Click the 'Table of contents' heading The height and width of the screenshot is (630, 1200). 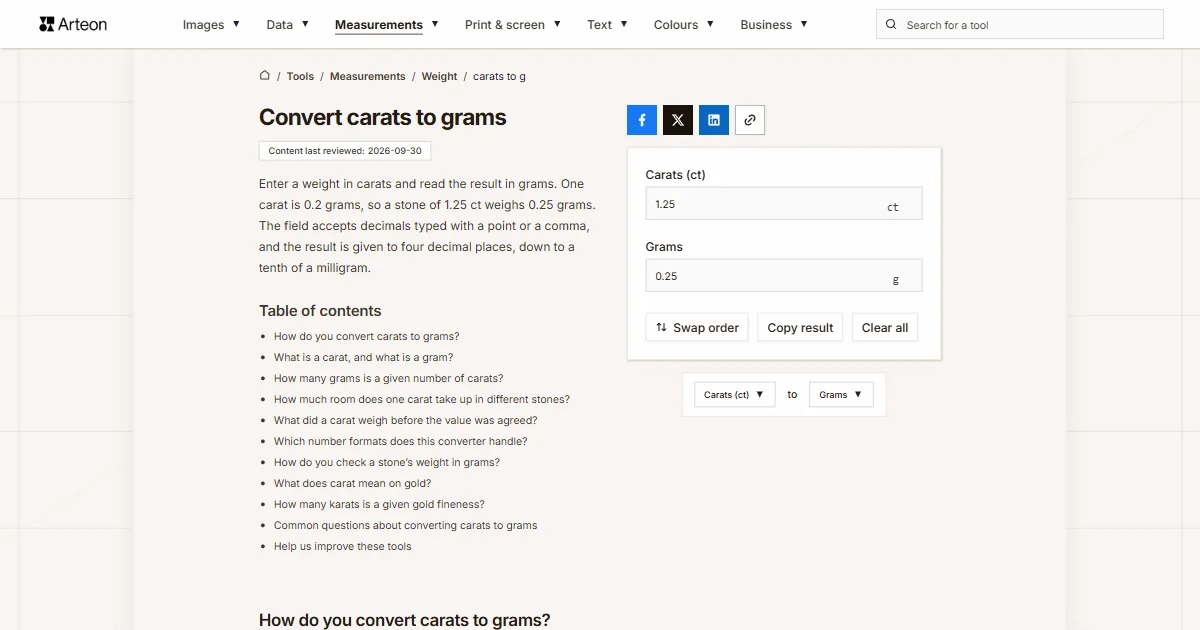320,311
